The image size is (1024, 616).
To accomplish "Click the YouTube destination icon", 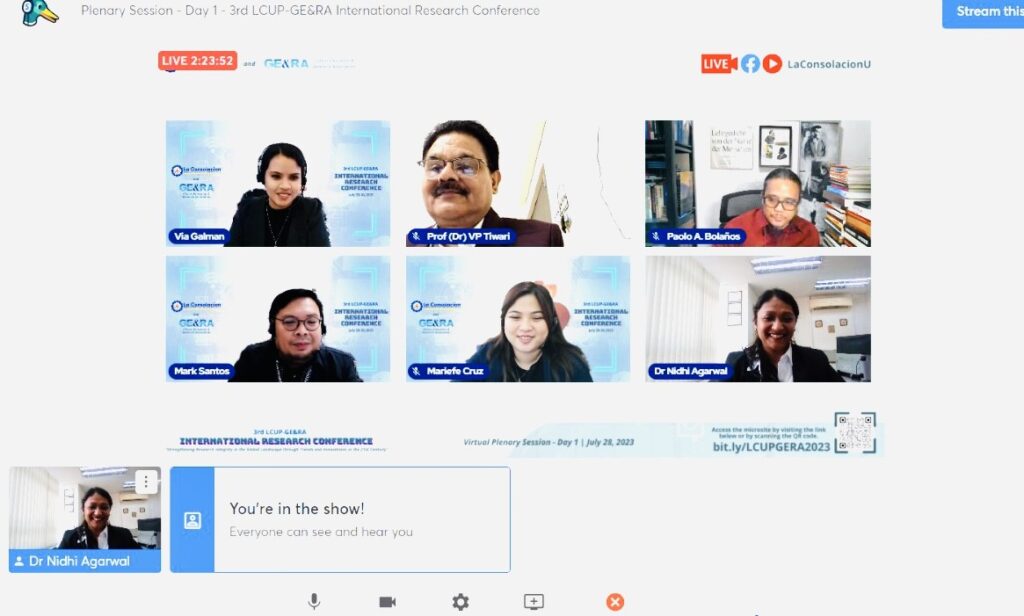I will (772, 64).
